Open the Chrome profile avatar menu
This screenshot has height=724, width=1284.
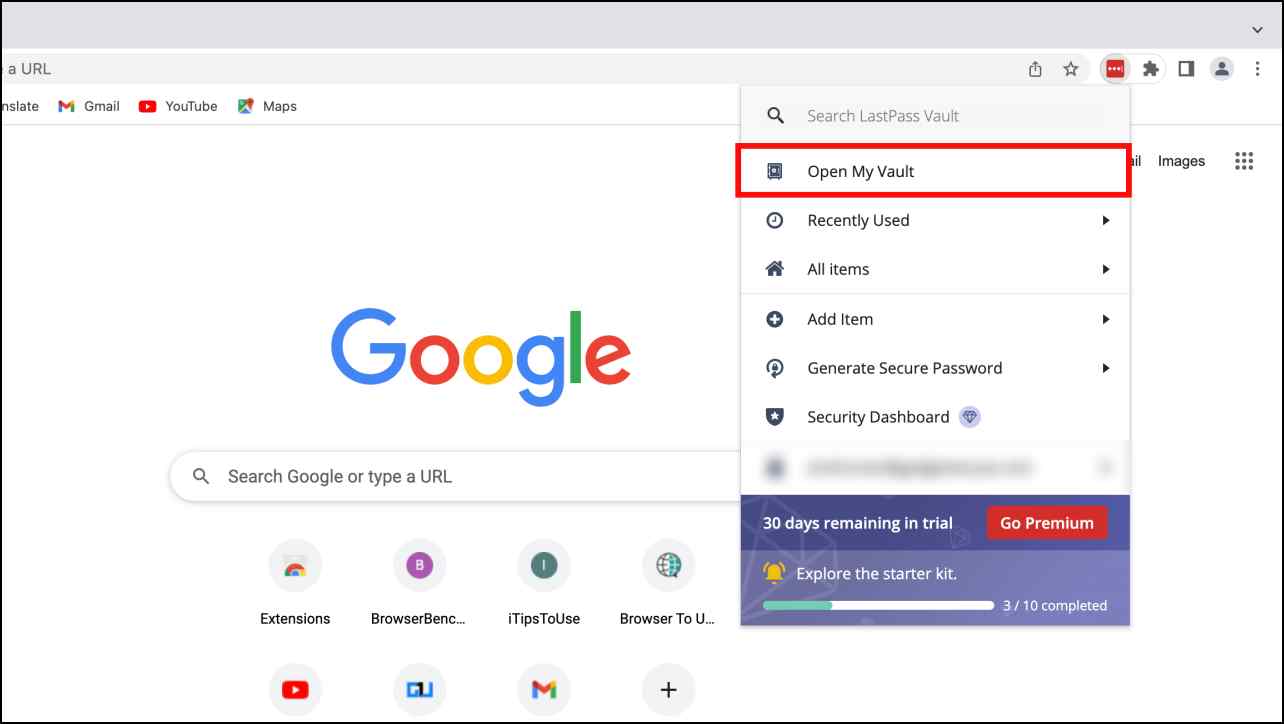click(1222, 69)
